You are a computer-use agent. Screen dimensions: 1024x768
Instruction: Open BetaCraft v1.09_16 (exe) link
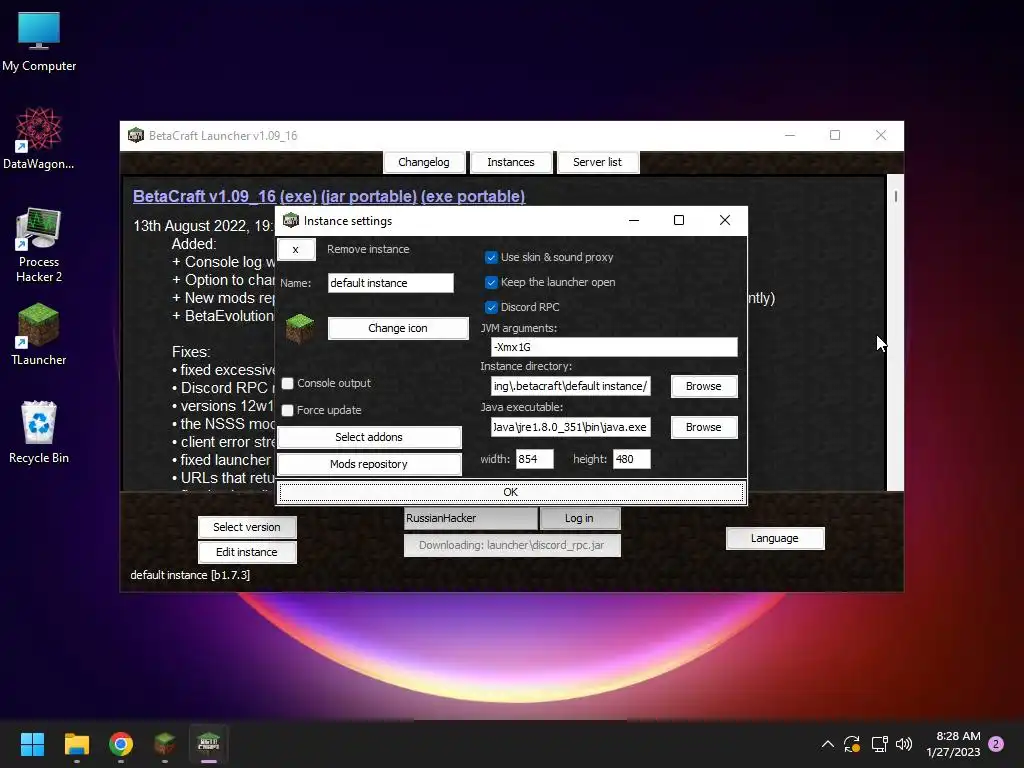(x=225, y=197)
